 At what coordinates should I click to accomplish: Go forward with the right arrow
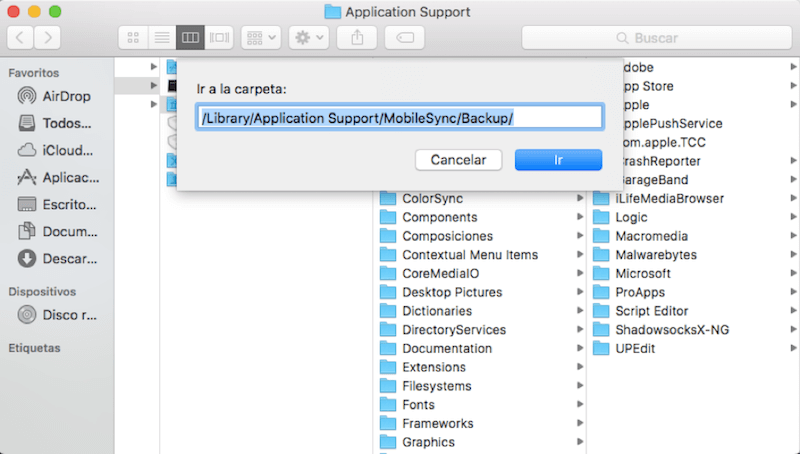click(47, 38)
